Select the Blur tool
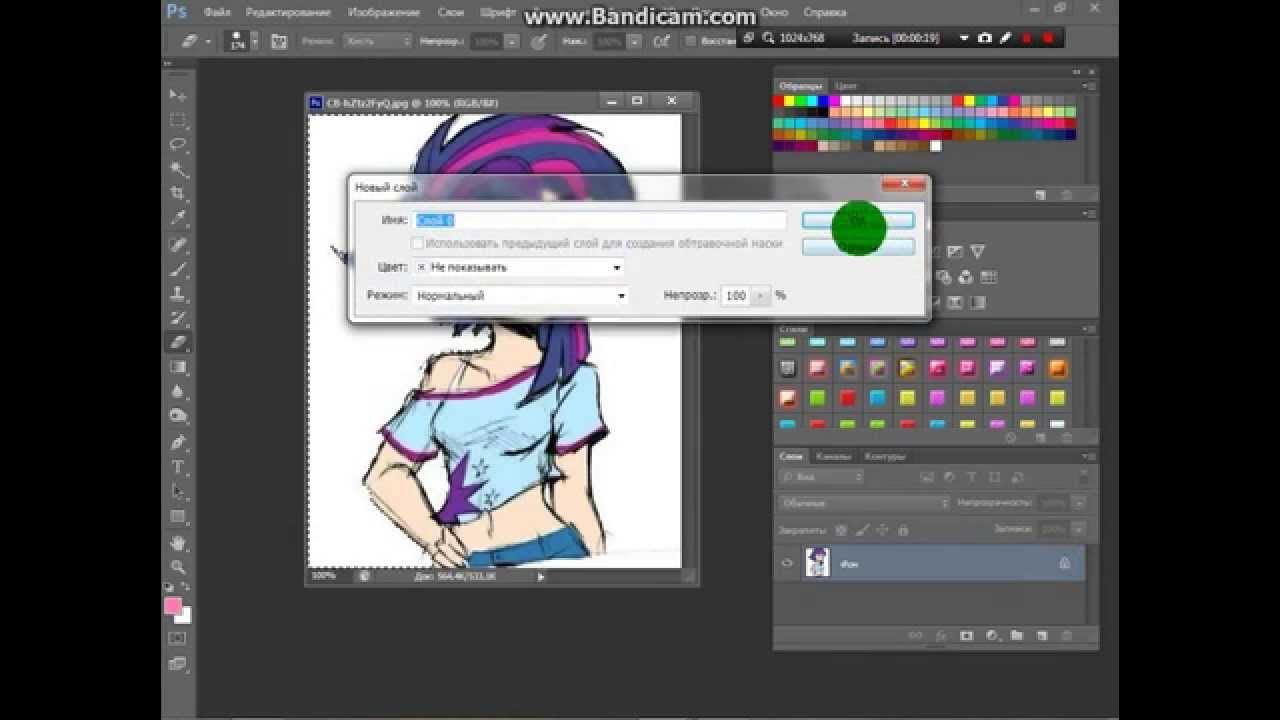Image resolution: width=1280 pixels, height=720 pixels. point(178,392)
